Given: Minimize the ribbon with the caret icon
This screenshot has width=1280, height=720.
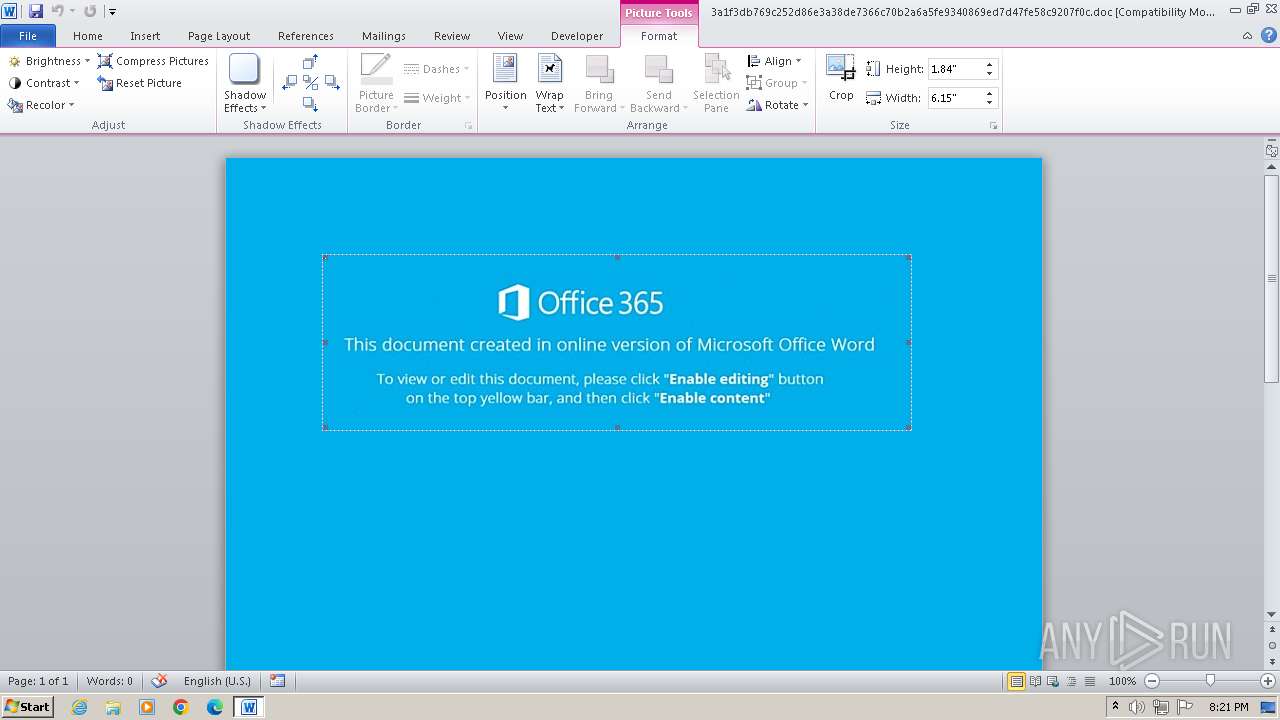Looking at the screenshot, I should [1247, 36].
